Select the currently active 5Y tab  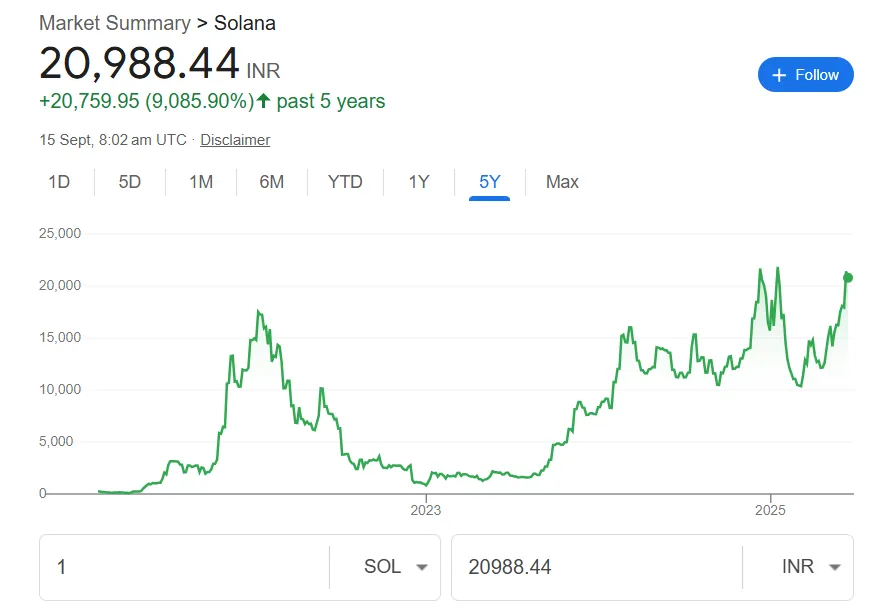[487, 182]
